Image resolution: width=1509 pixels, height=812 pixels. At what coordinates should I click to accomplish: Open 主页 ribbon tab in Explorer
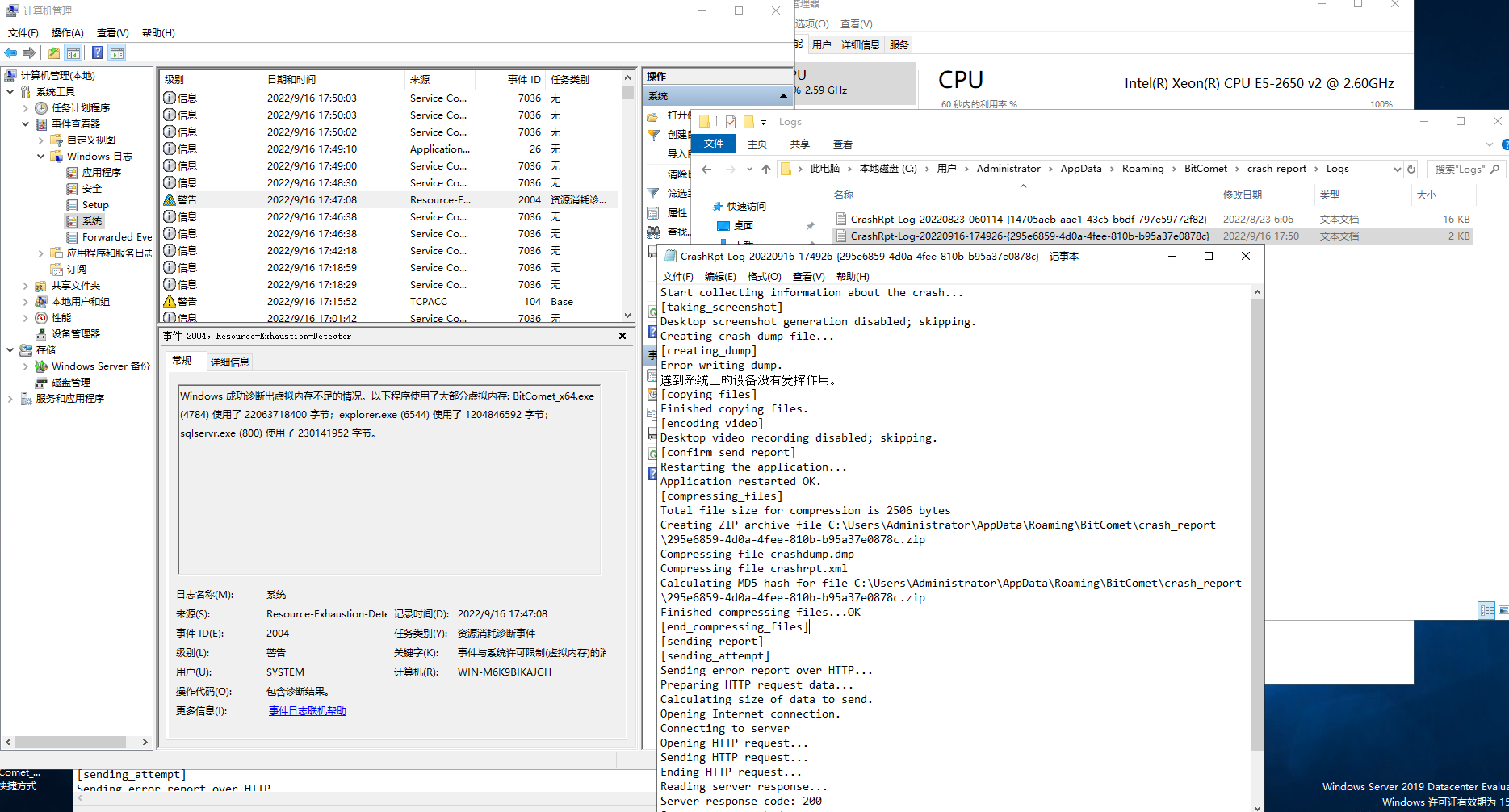point(757,144)
